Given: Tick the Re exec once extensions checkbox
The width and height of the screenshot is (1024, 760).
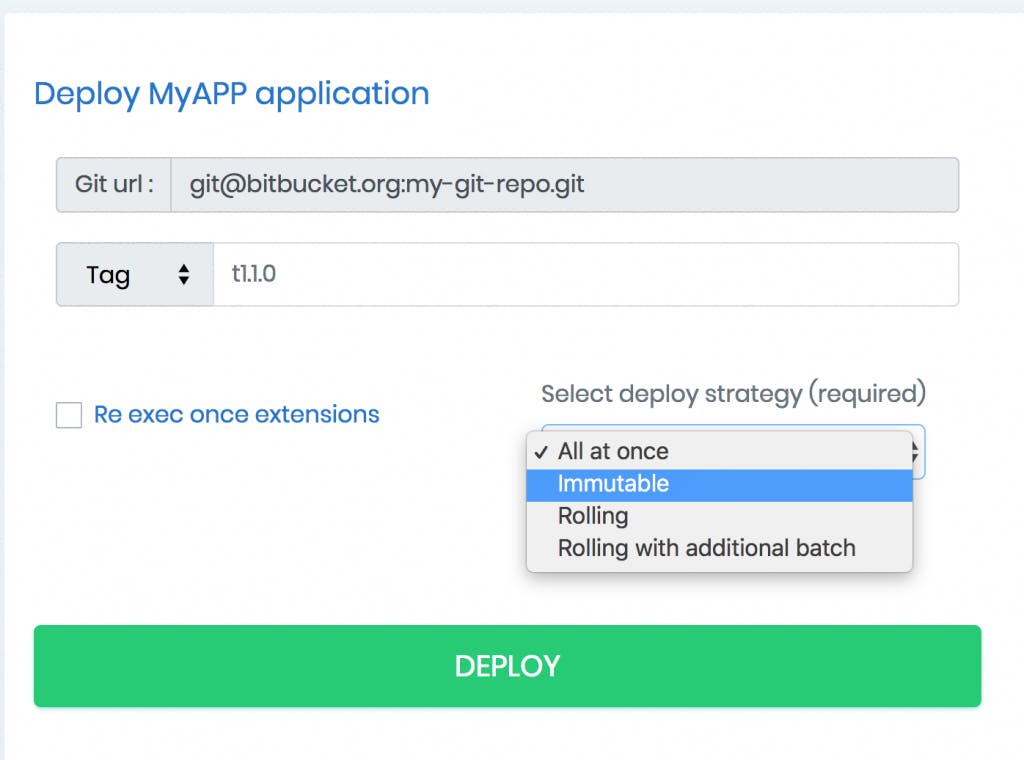Looking at the screenshot, I should (69, 415).
